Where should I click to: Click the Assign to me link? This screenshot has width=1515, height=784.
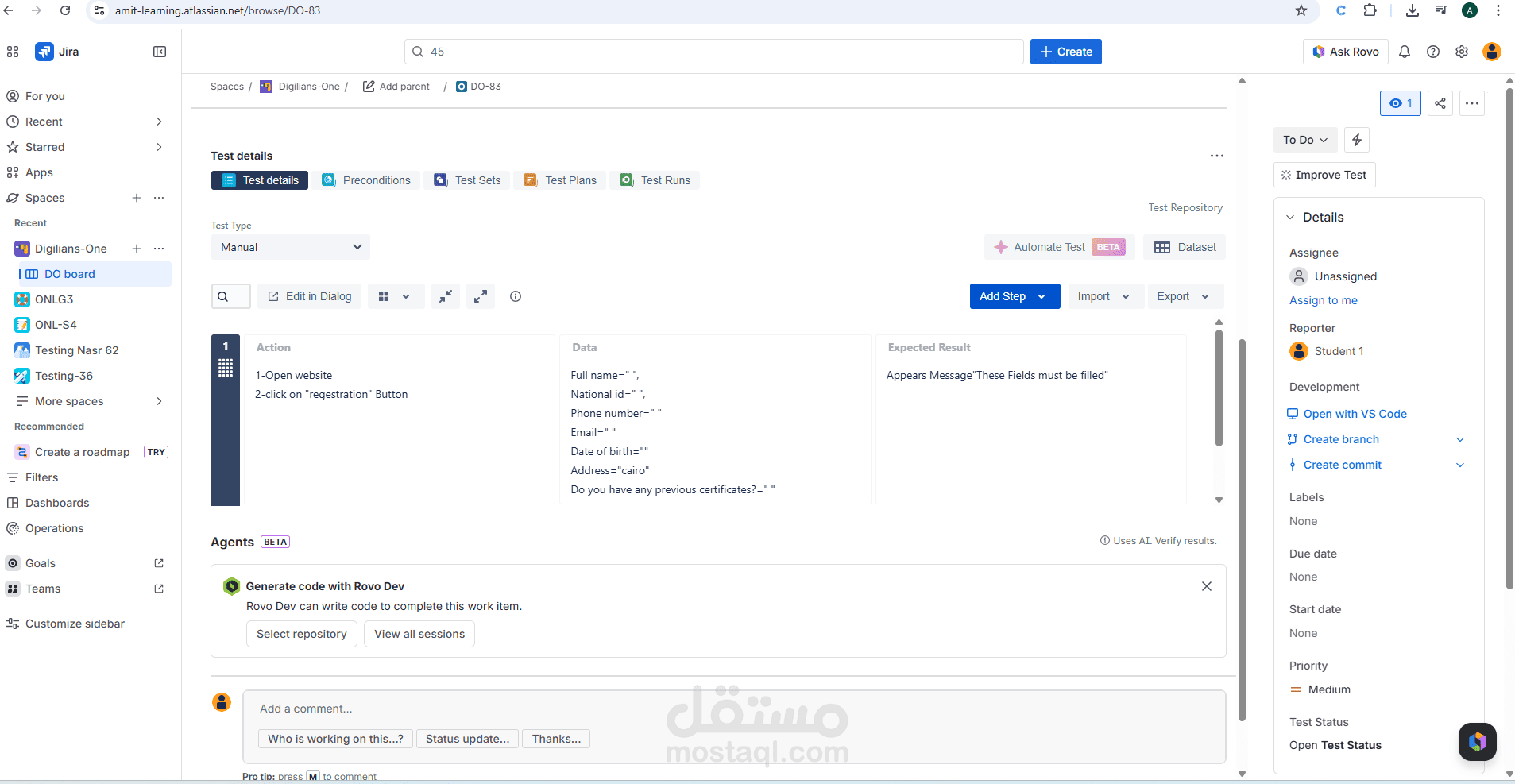(1324, 300)
